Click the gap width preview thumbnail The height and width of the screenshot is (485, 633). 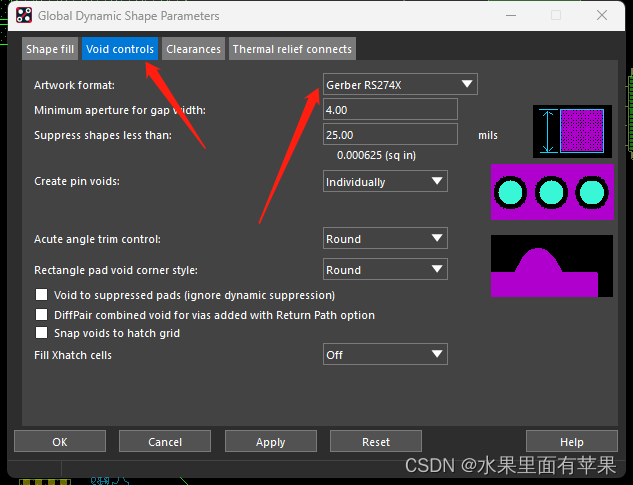571,132
